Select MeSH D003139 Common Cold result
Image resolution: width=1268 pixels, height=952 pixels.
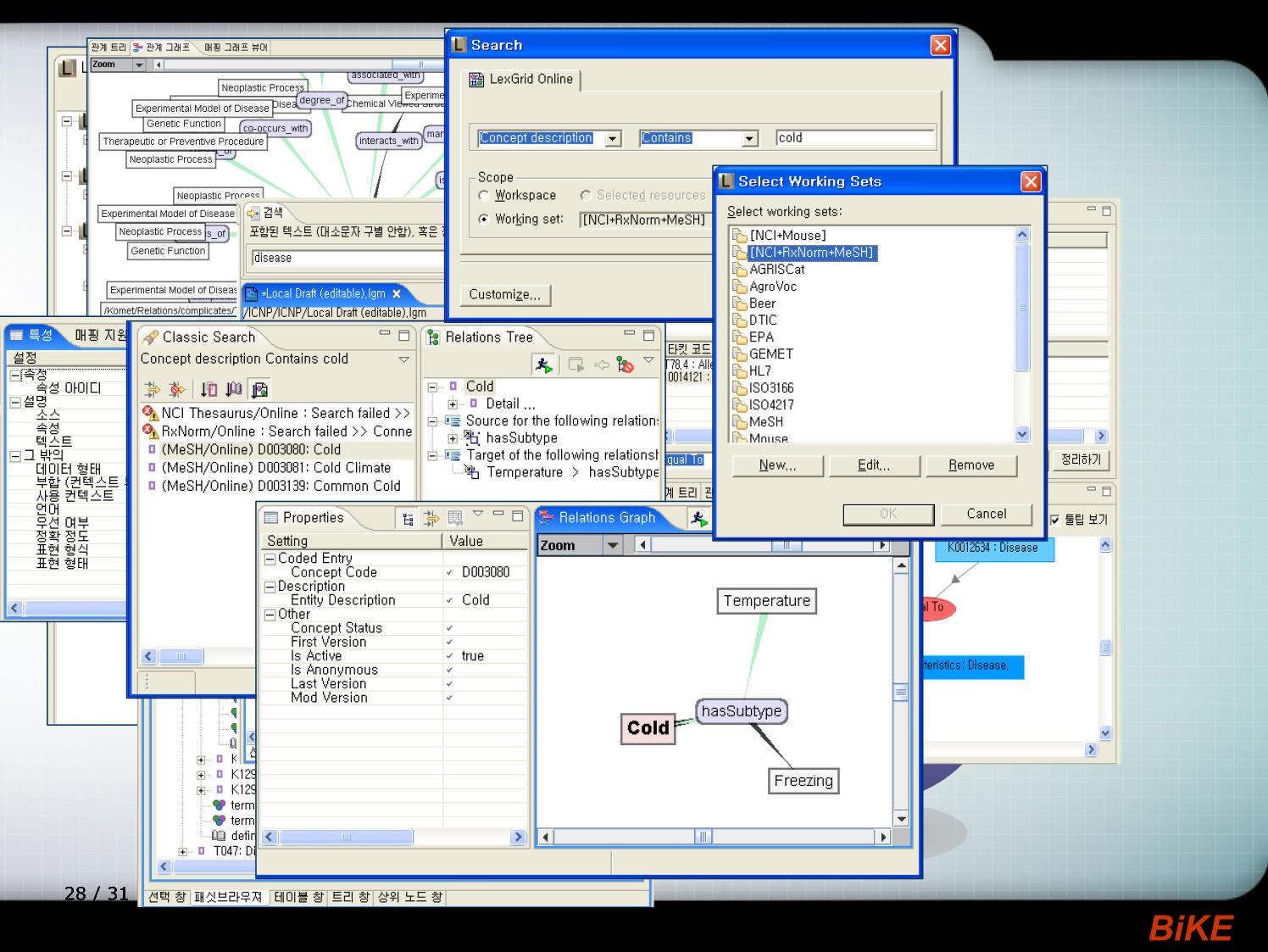click(281, 487)
